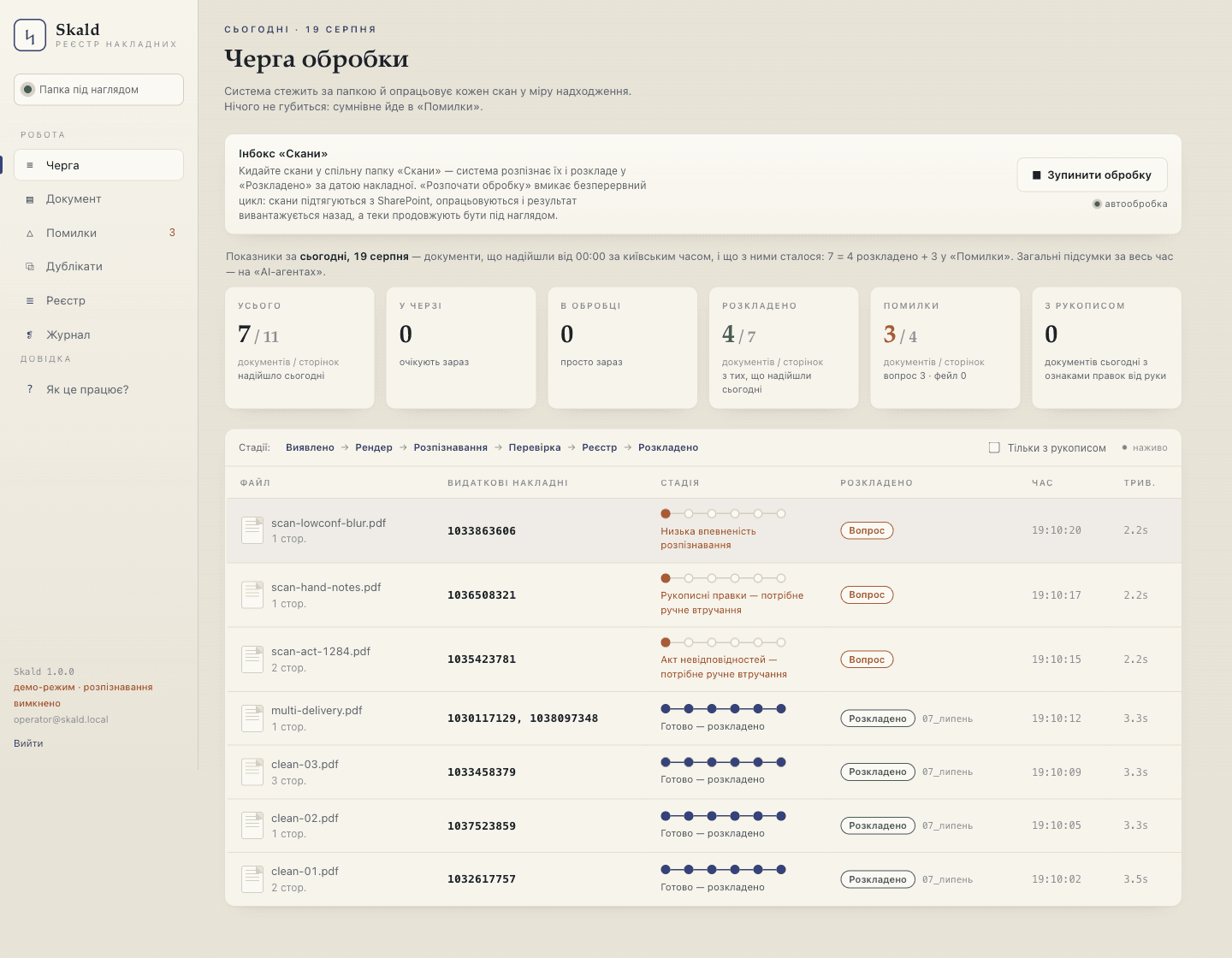Click the З рукописом stat card

pyautogui.click(x=1107, y=348)
